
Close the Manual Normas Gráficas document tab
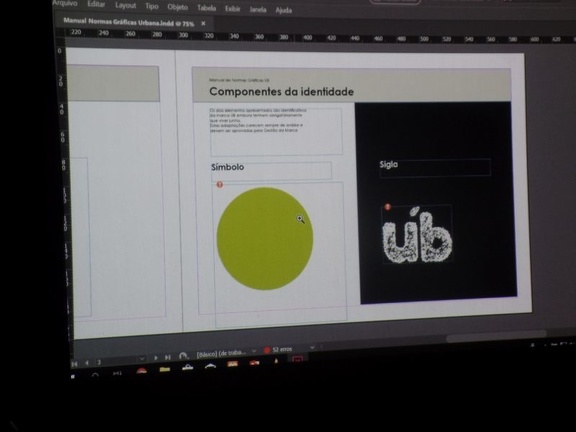pyautogui.click(x=203, y=24)
